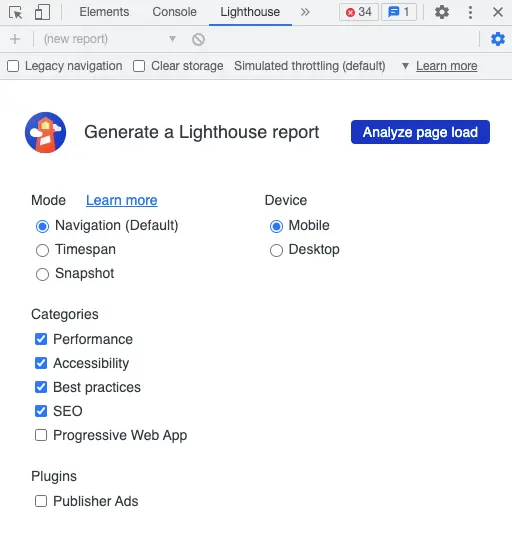Switch to the Console tab
The width and height of the screenshot is (512, 538).
coord(174,12)
